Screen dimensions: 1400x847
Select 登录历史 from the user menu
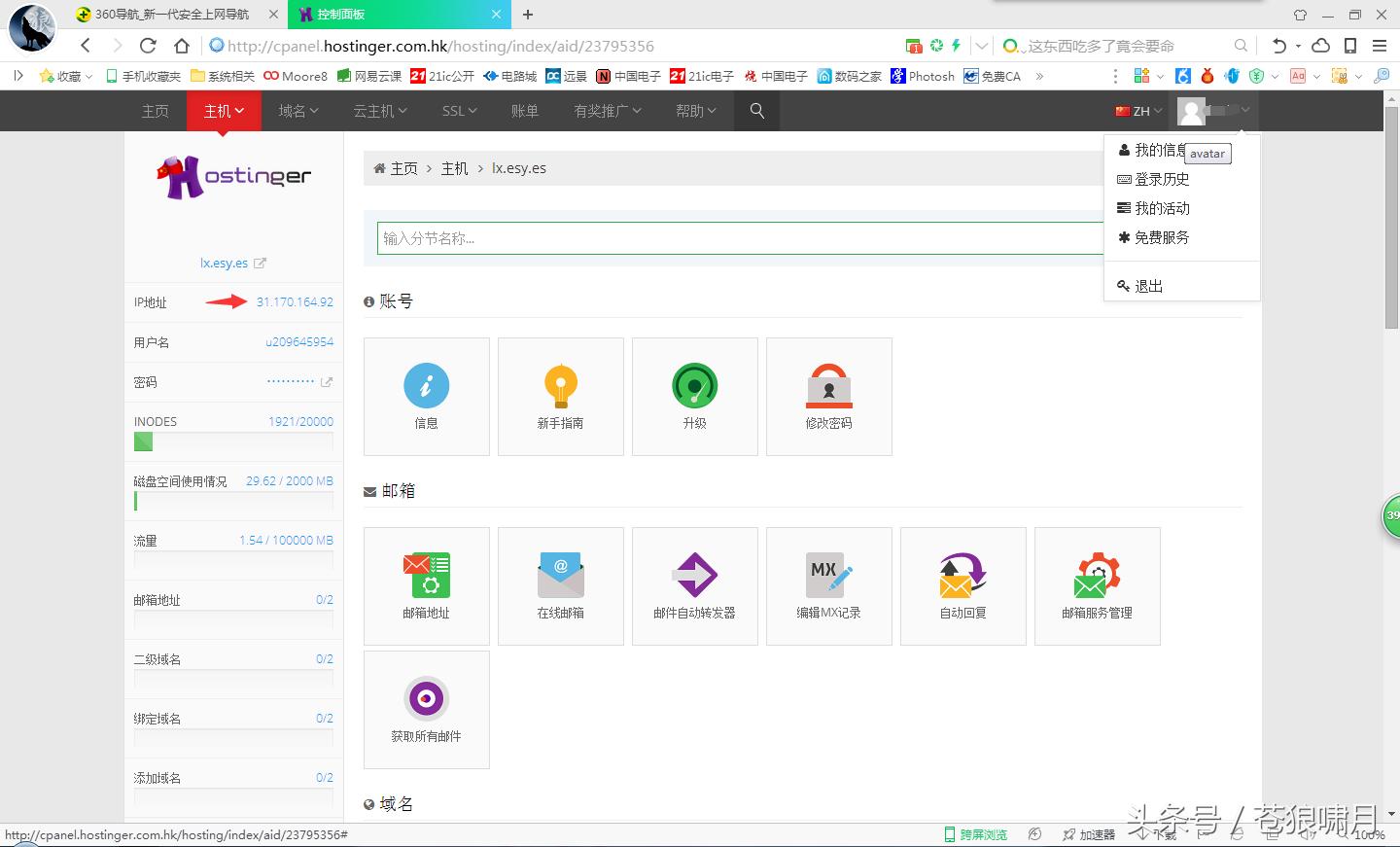(x=1162, y=179)
